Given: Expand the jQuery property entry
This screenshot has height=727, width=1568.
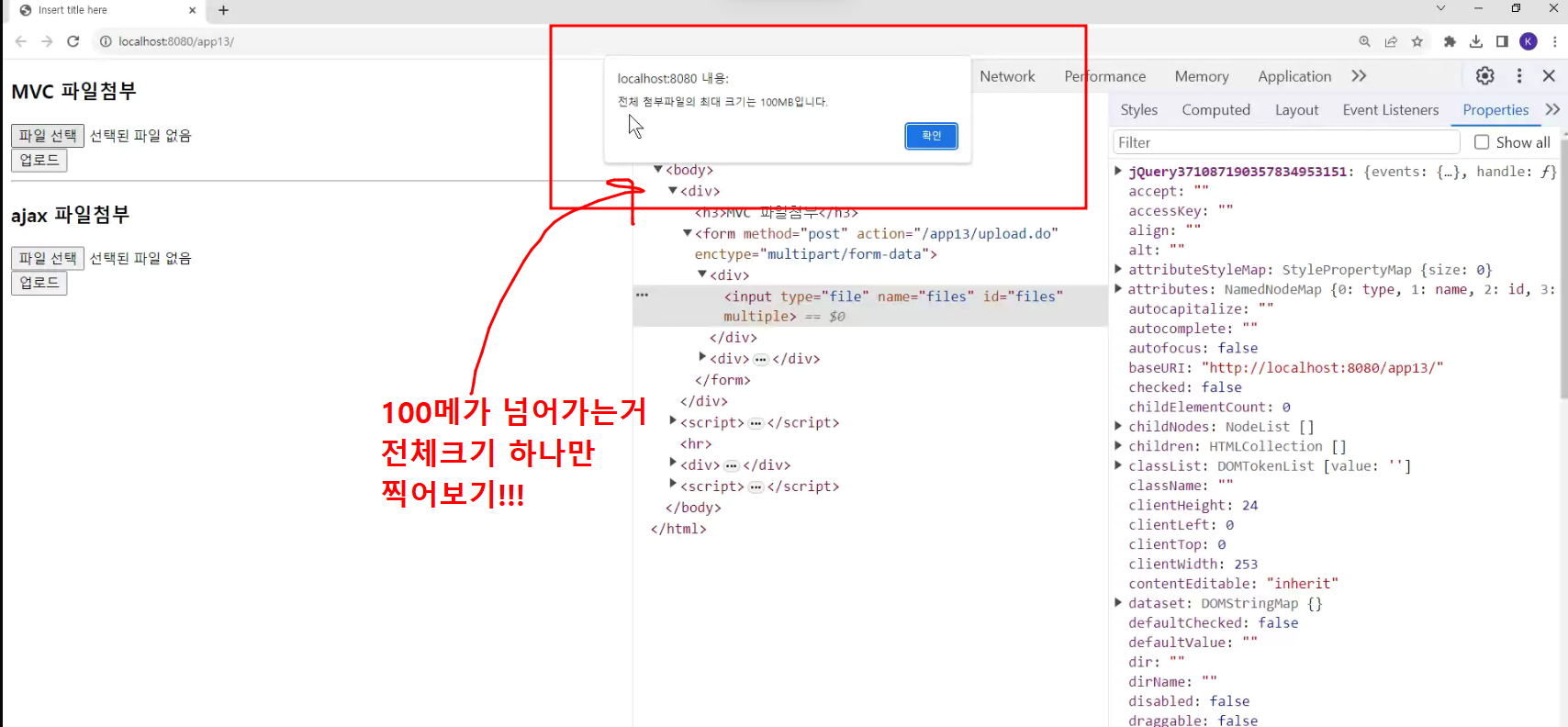Looking at the screenshot, I should pyautogui.click(x=1118, y=171).
